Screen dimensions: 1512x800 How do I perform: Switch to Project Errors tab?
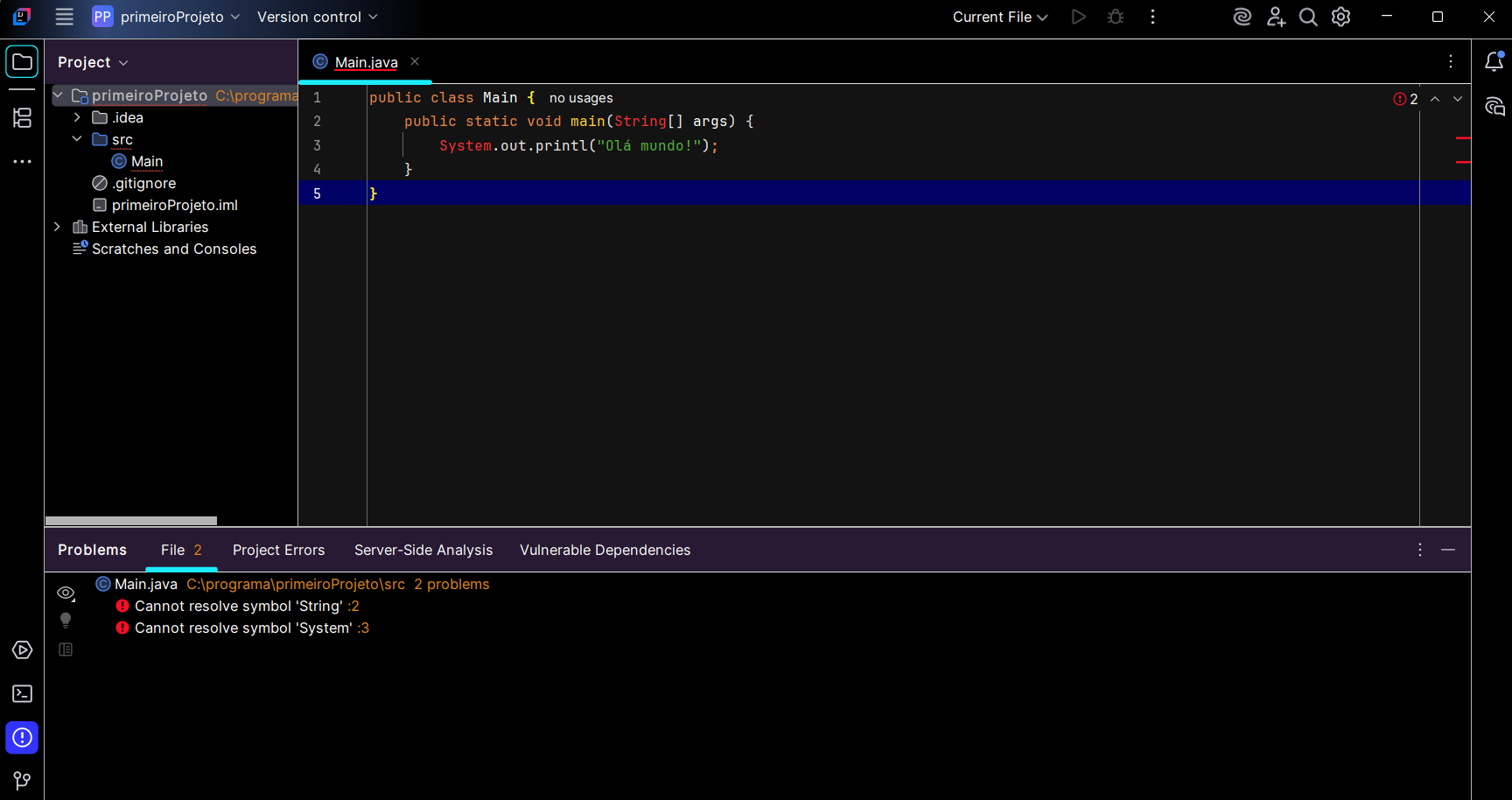[x=278, y=550]
